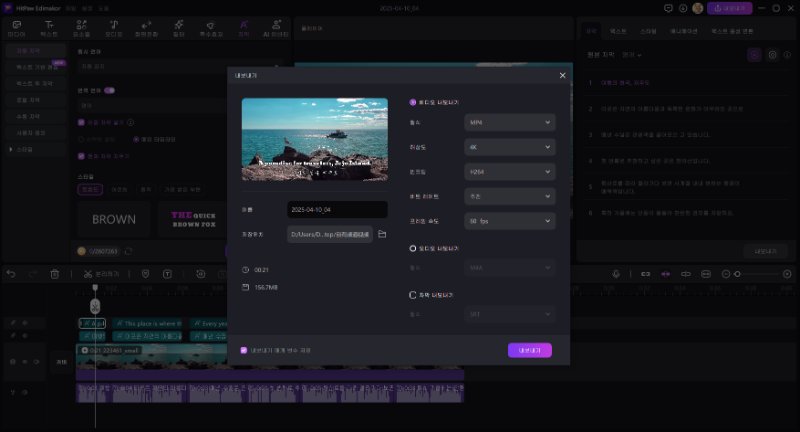Click the download icon in title bar
The width and height of the screenshot is (800, 432).
[x=683, y=8]
